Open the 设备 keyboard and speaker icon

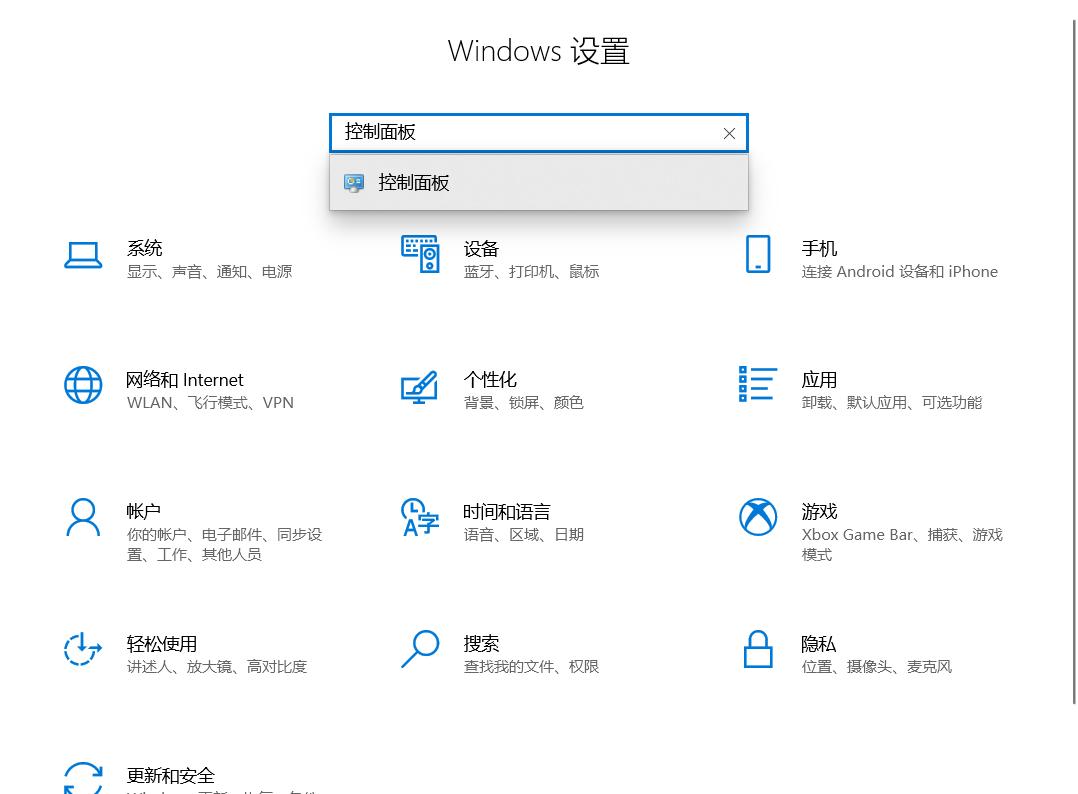[x=420, y=254]
